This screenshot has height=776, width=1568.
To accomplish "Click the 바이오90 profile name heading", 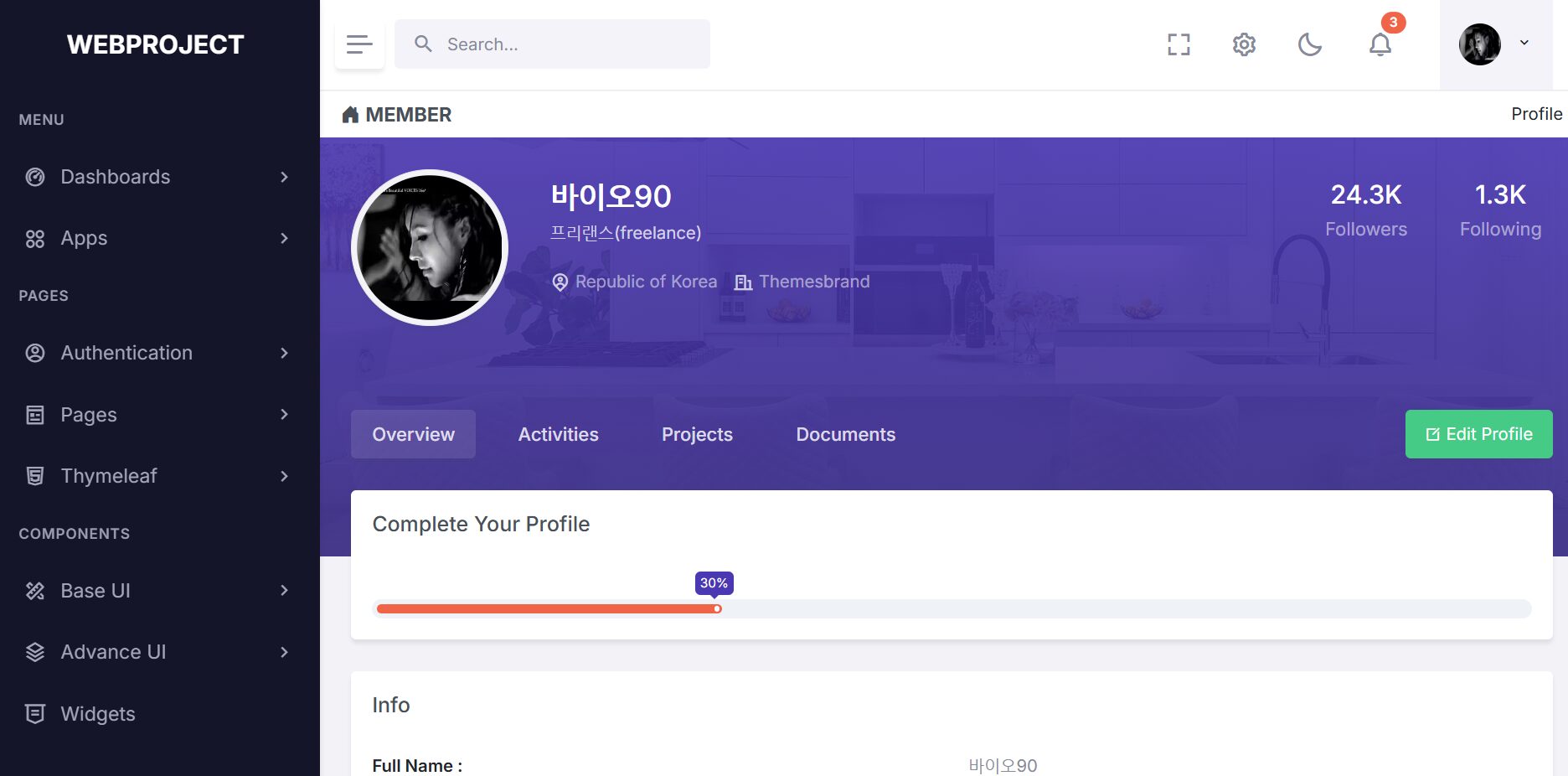I will click(611, 196).
